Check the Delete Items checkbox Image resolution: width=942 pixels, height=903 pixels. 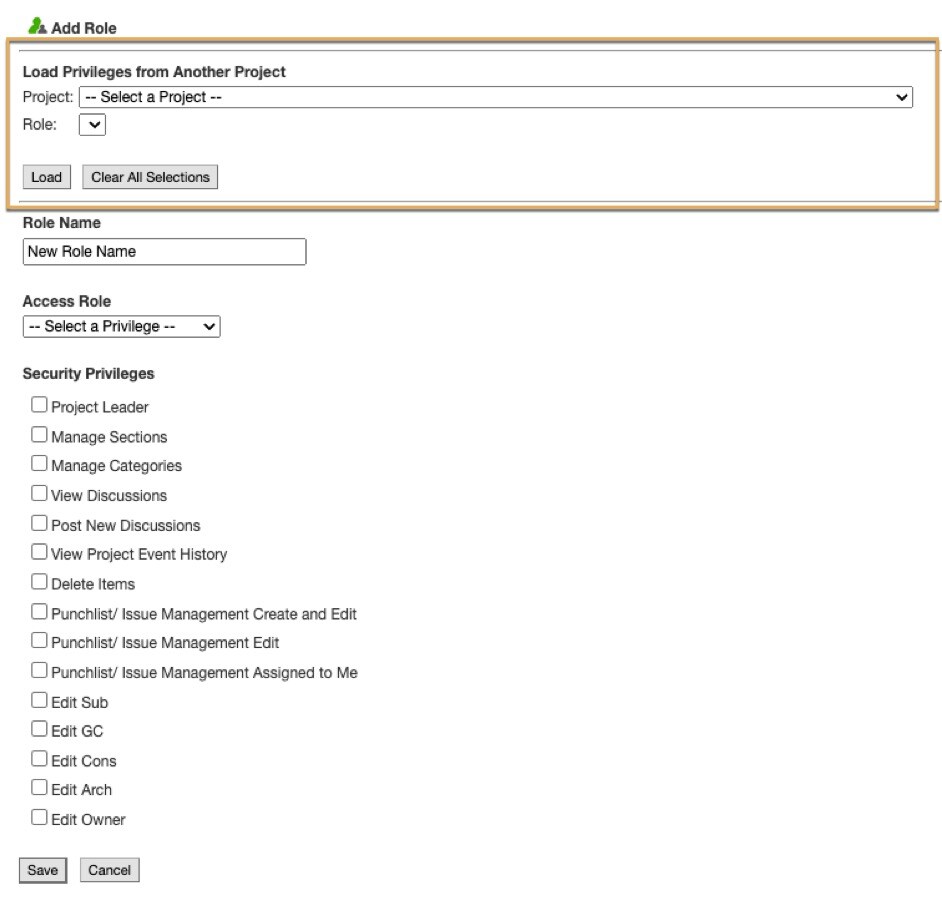tap(39, 582)
